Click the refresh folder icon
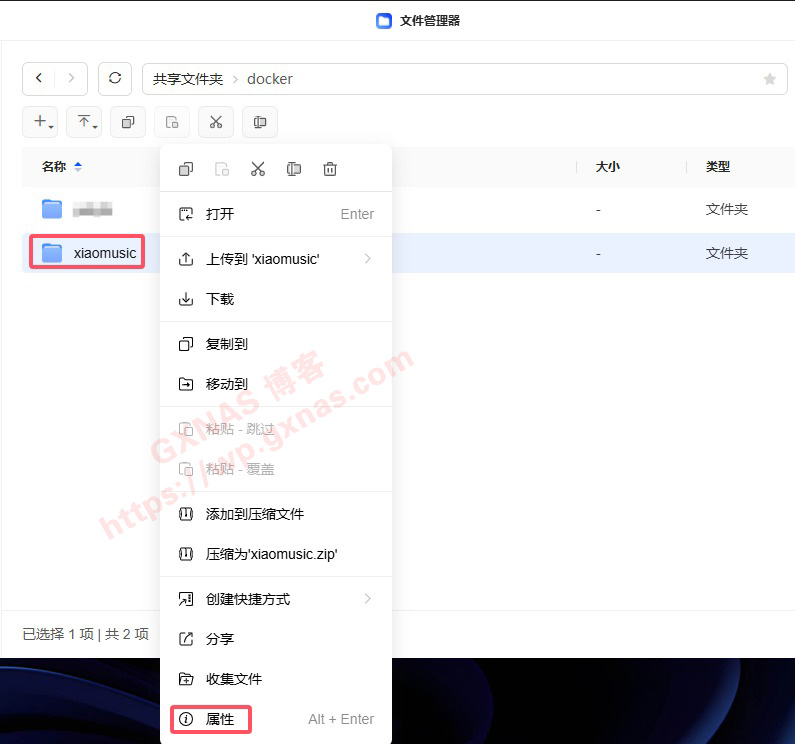Image resolution: width=795 pixels, height=744 pixels. pos(115,78)
